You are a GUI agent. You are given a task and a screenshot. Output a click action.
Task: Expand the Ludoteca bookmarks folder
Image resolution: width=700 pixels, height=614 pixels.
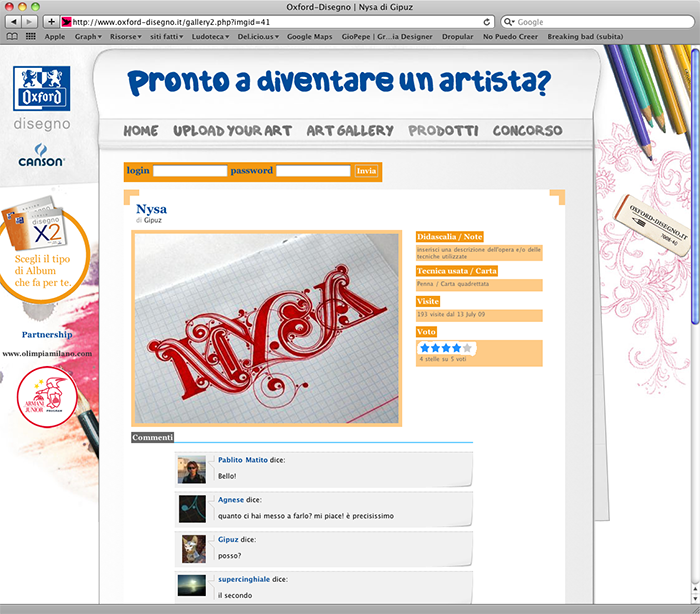(x=210, y=37)
